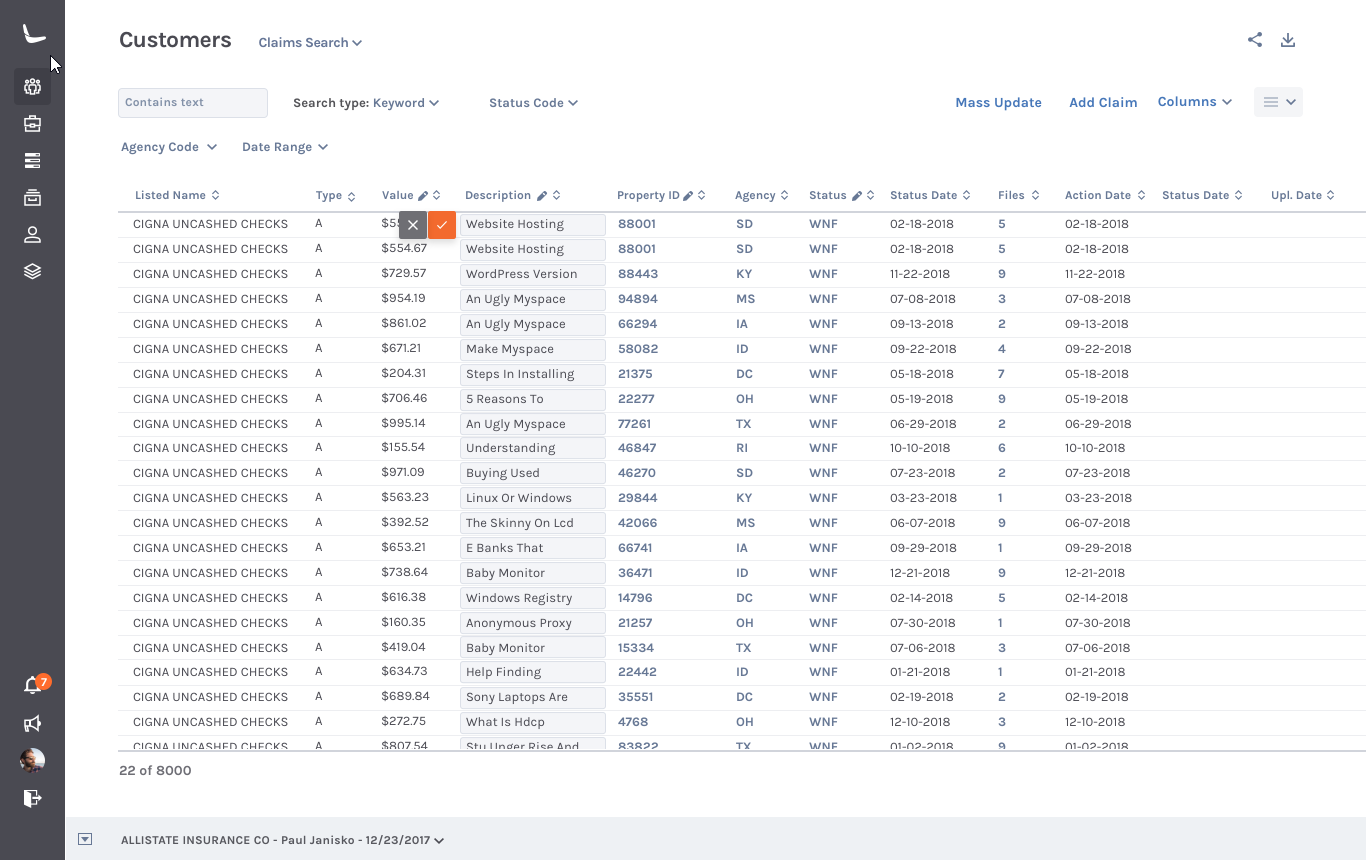The image size is (1366, 860).
Task: Click the RI agency cell
Action: (742, 448)
